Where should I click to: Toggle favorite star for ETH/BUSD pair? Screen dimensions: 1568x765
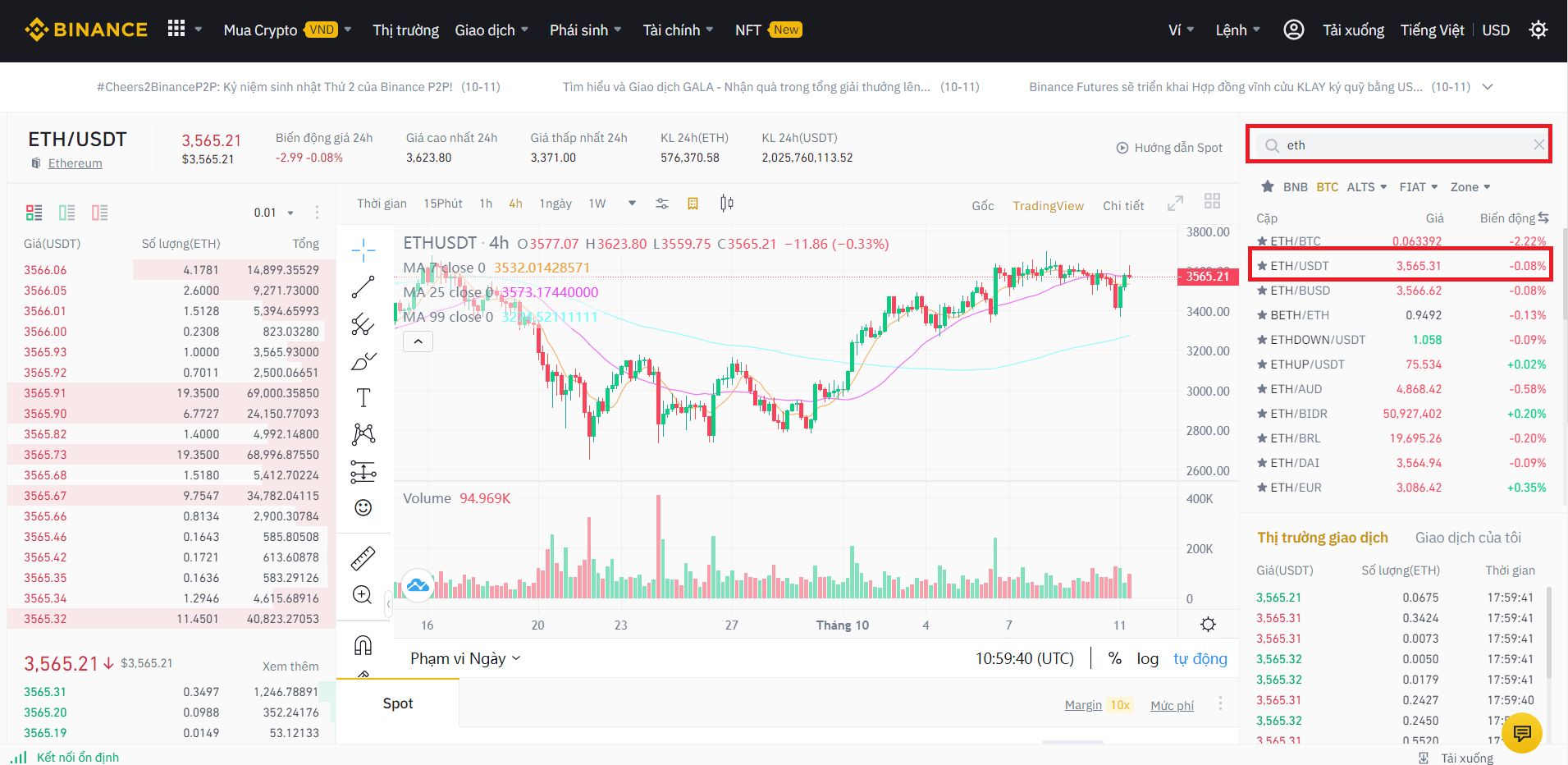coord(1262,291)
